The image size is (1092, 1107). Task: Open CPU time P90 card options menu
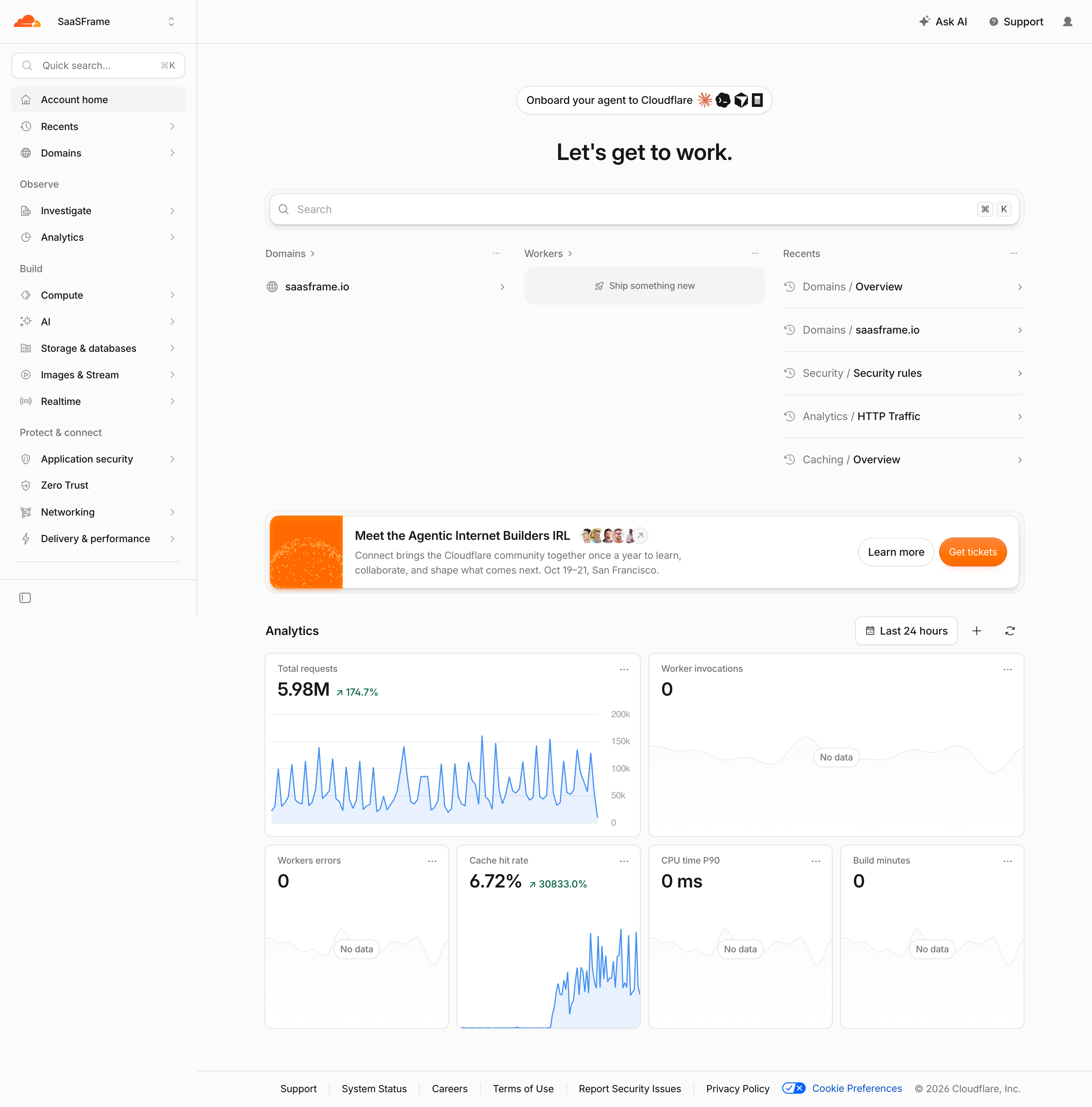tap(816, 861)
